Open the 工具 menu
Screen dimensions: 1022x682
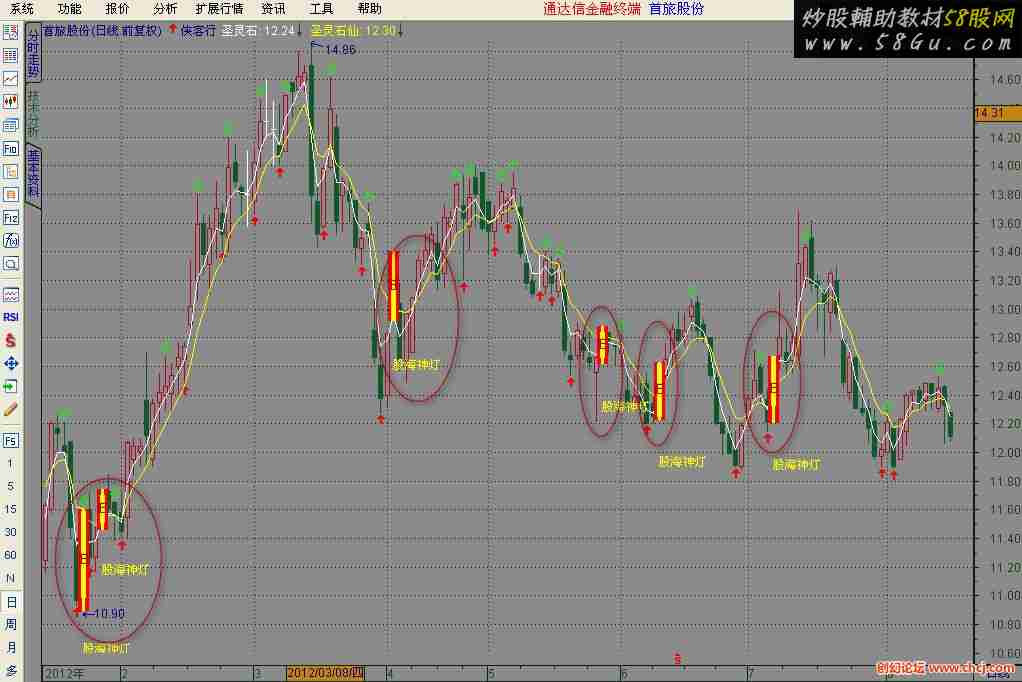(321, 8)
